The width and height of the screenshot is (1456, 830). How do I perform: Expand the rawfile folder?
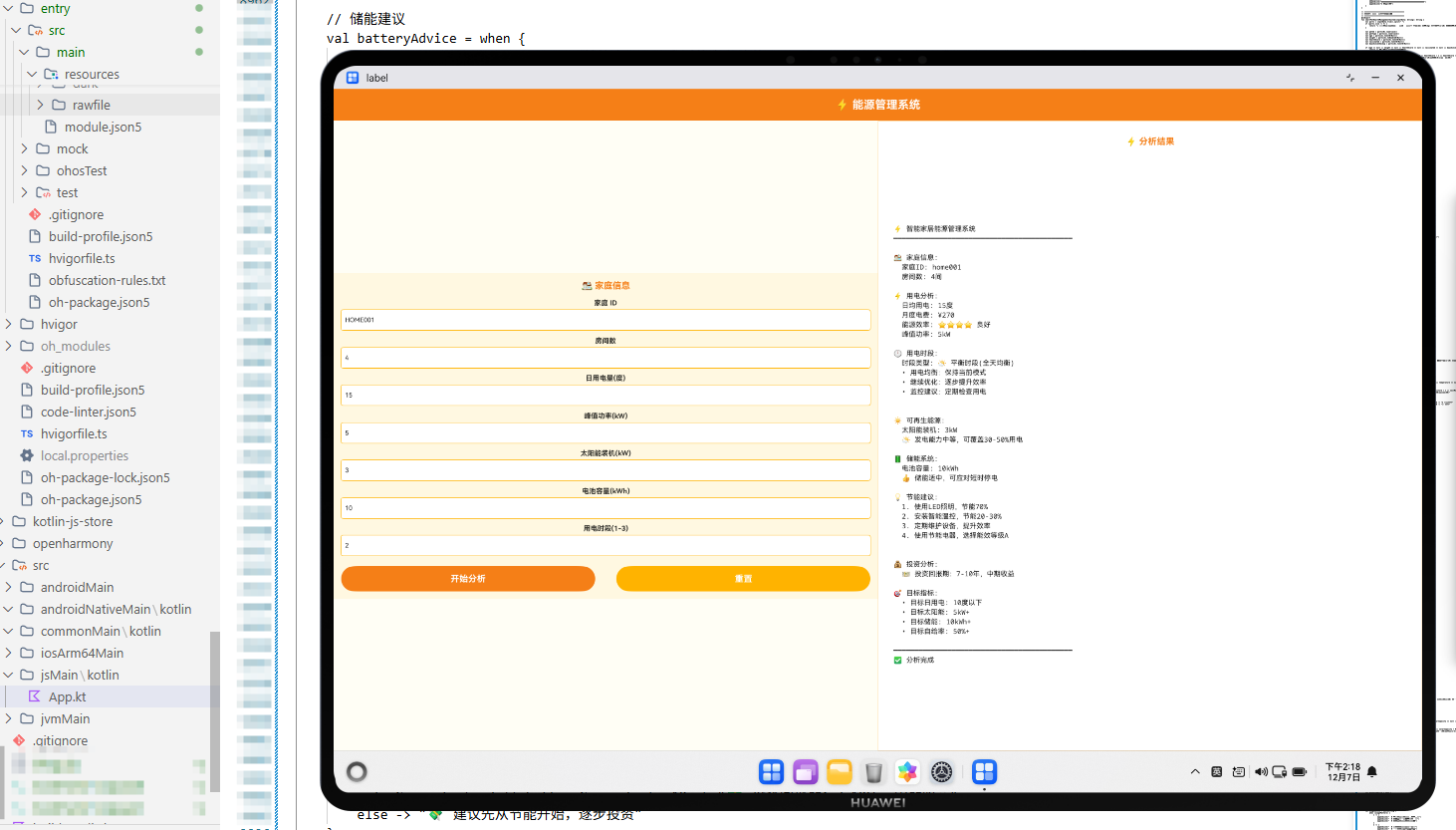[x=40, y=105]
